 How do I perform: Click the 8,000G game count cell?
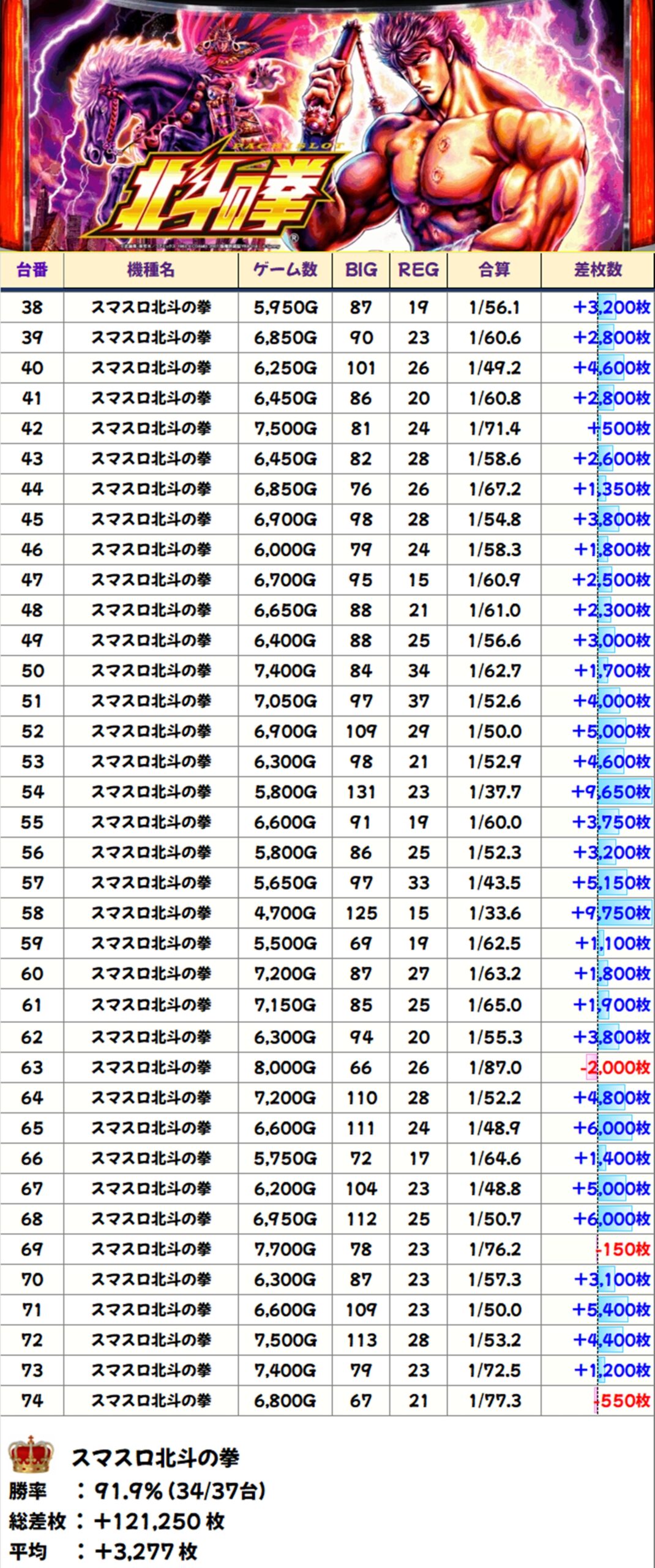[285, 1068]
